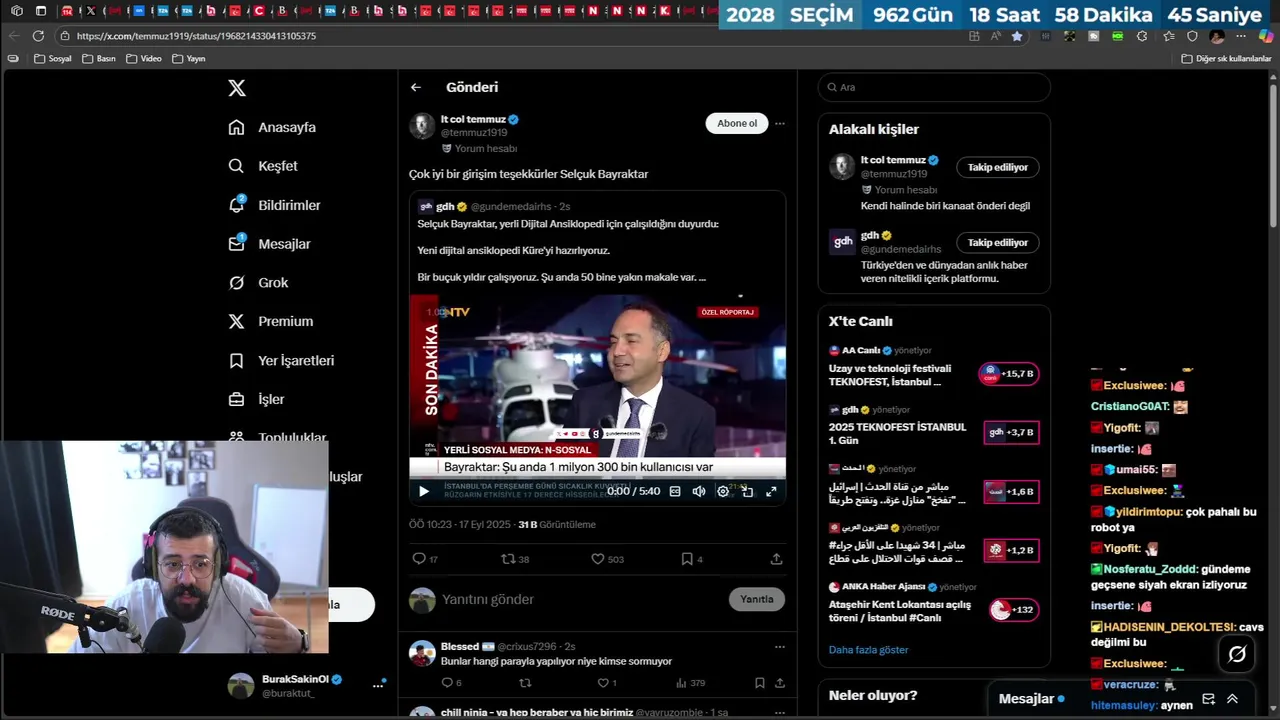This screenshot has height=720, width=1280.
Task: Open the post's more options menu
Action: pos(780,124)
